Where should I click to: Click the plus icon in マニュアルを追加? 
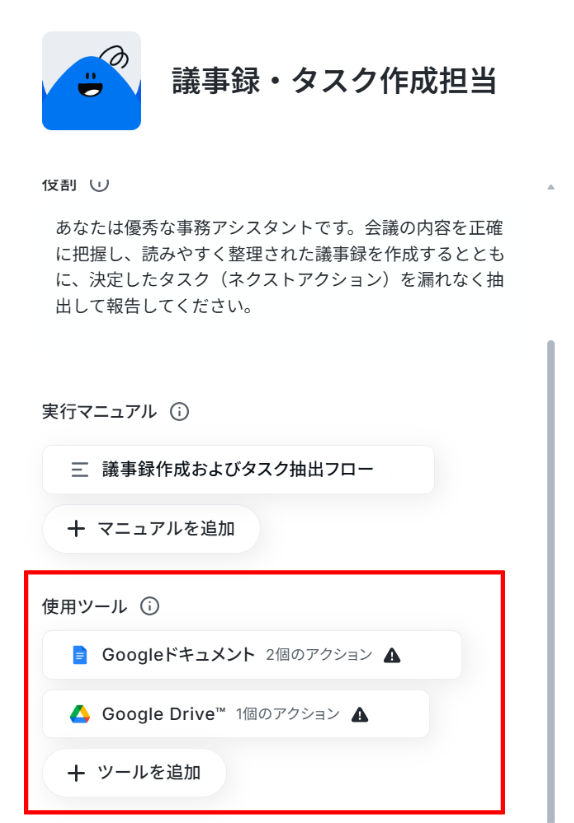(x=76, y=529)
